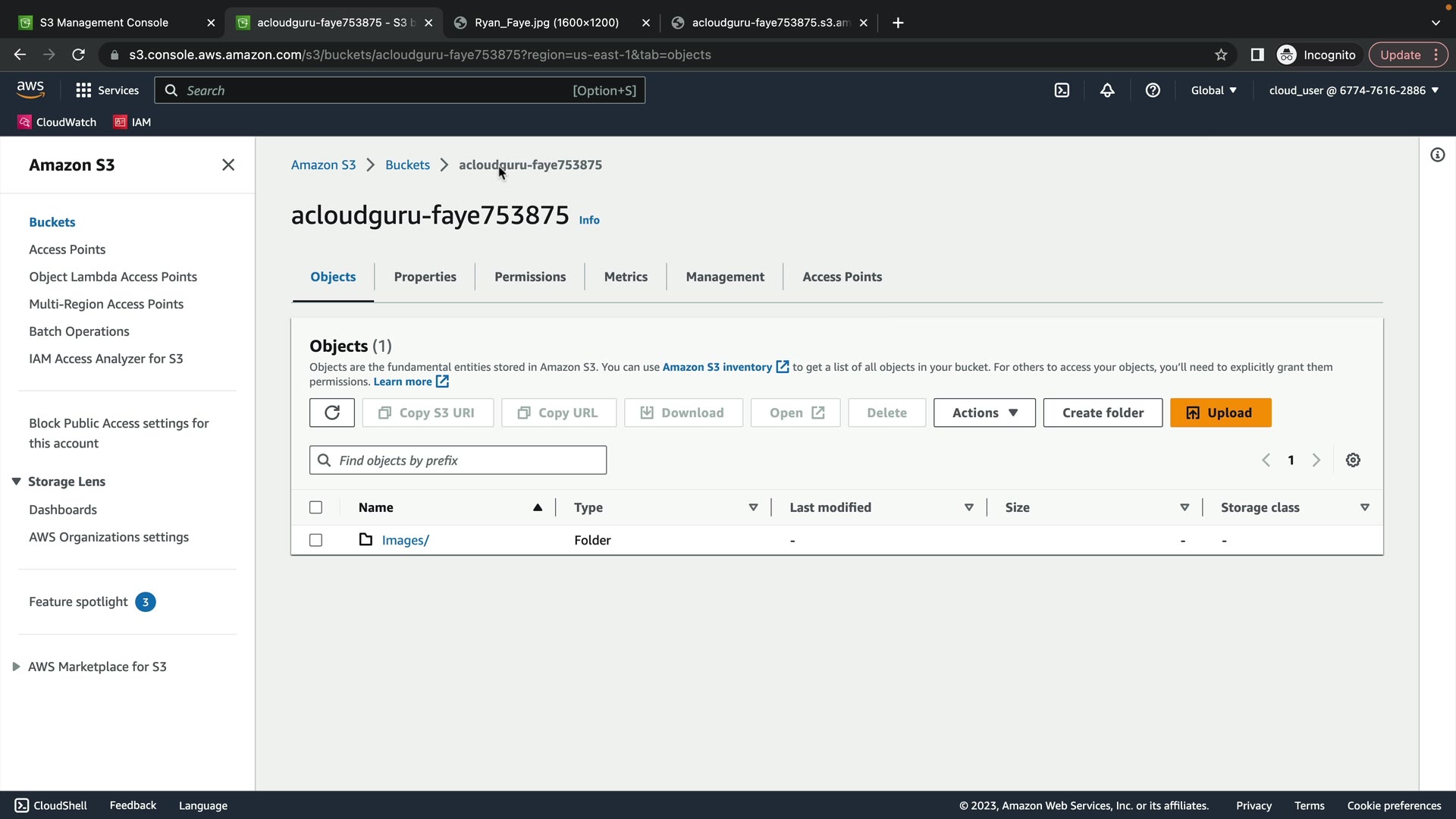Click the refresh objects icon button
The image size is (1456, 819).
[331, 413]
